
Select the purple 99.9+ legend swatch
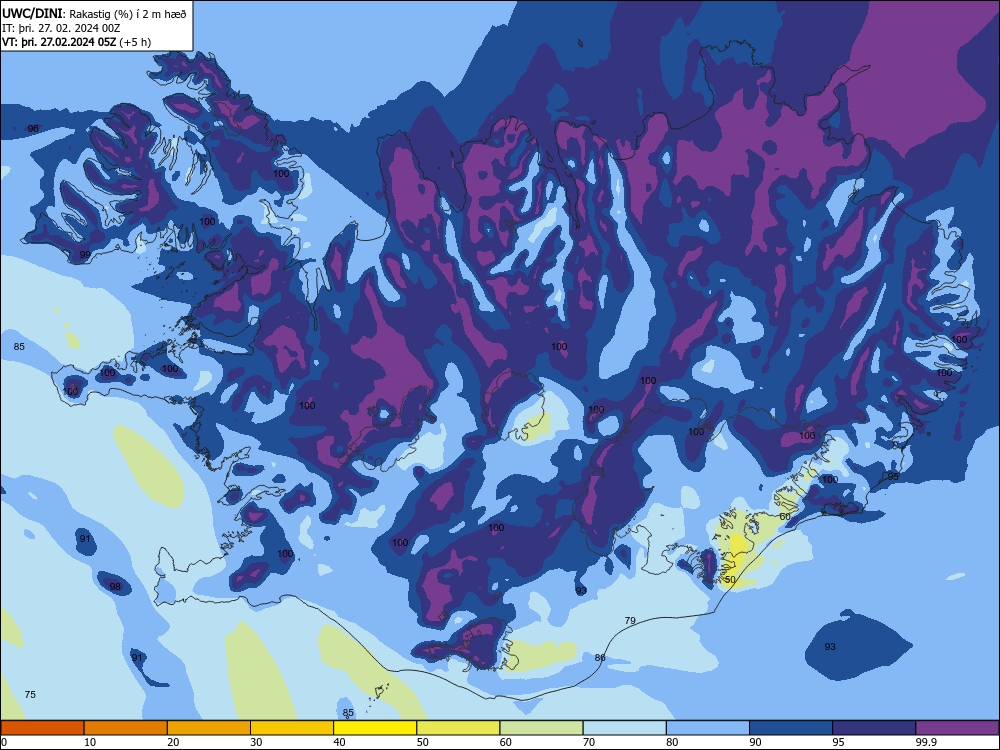pos(957,728)
